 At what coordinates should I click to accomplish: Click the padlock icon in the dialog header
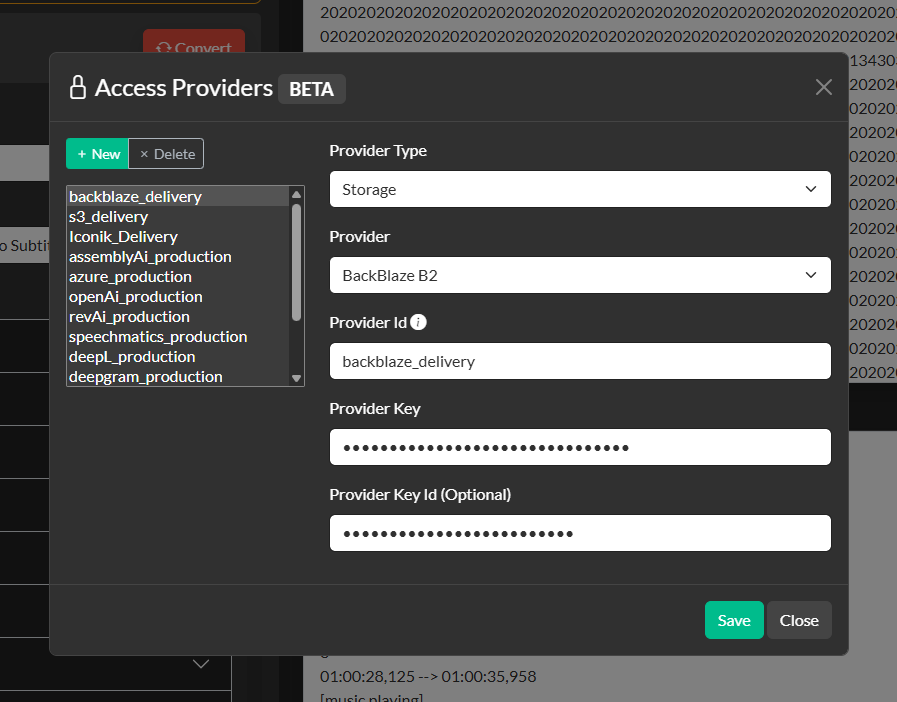point(78,87)
